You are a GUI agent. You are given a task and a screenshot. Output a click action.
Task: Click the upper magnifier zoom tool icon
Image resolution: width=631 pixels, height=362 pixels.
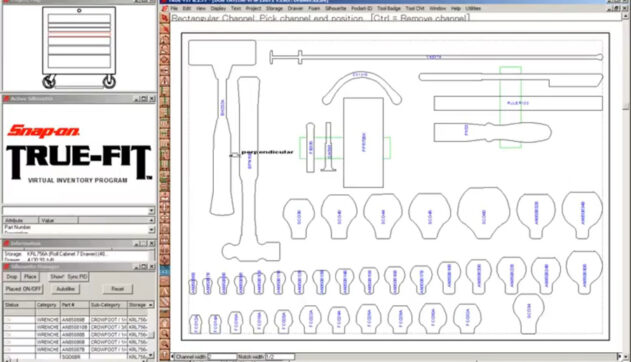point(165,333)
